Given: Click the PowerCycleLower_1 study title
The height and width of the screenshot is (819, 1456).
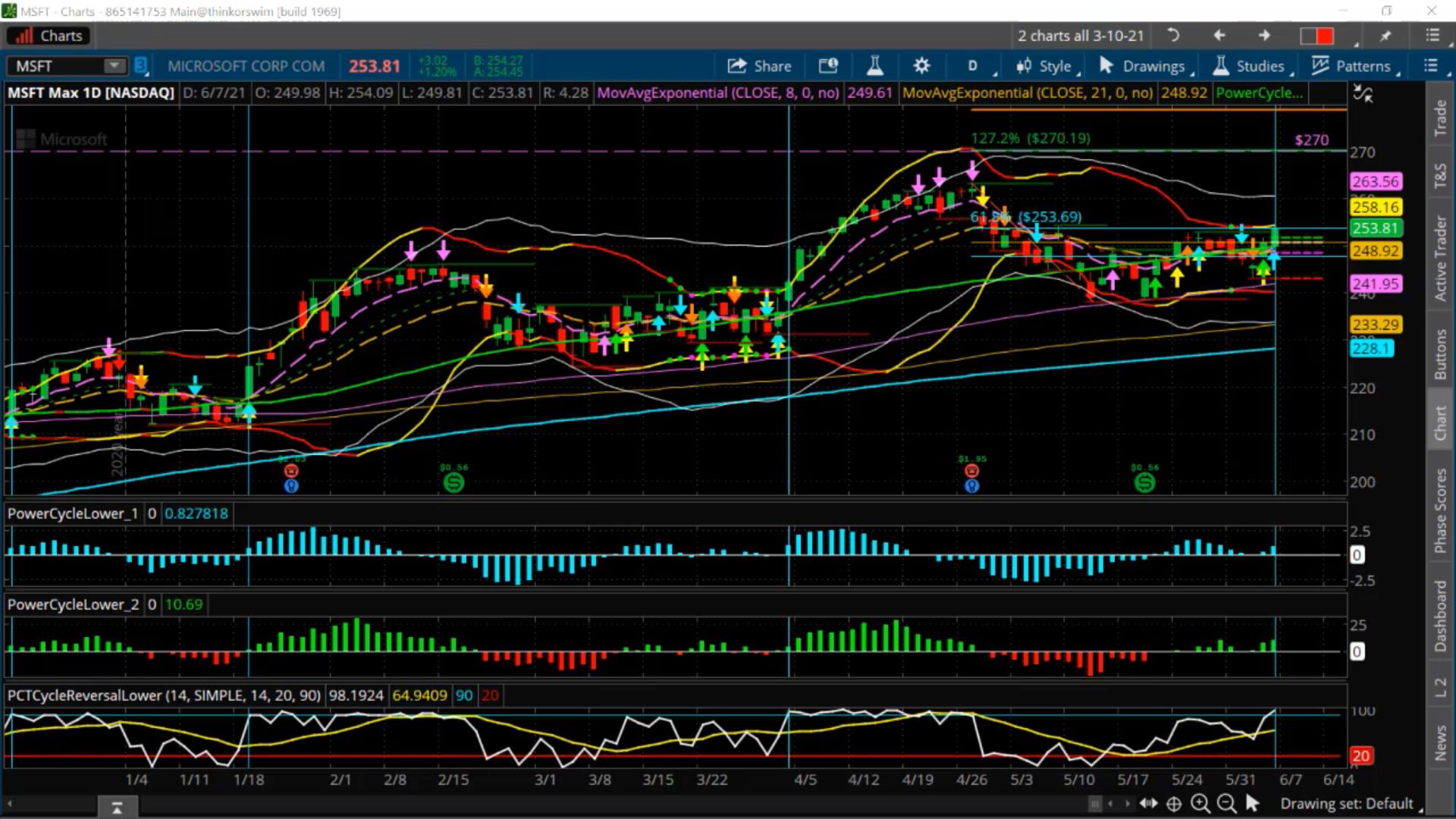Looking at the screenshot, I should pyautogui.click(x=73, y=513).
